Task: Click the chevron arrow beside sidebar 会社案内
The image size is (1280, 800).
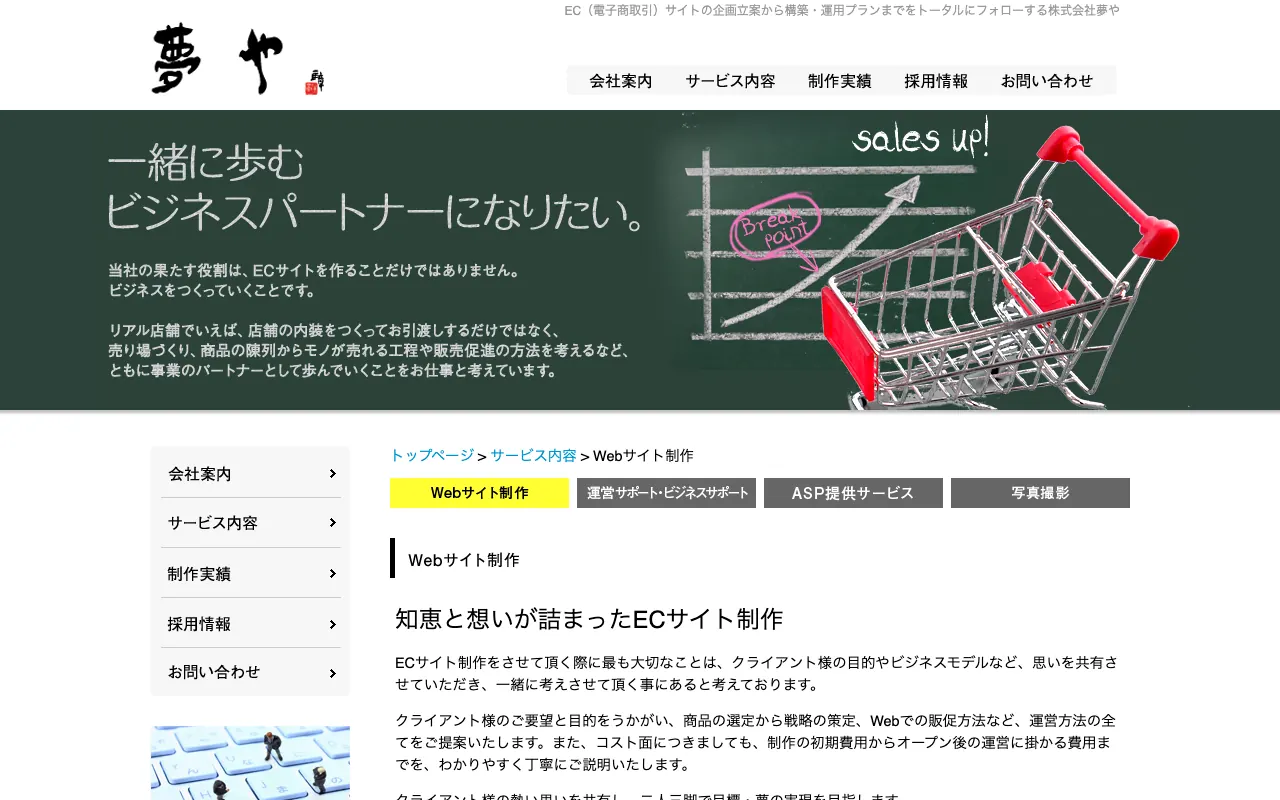Action: [x=332, y=474]
